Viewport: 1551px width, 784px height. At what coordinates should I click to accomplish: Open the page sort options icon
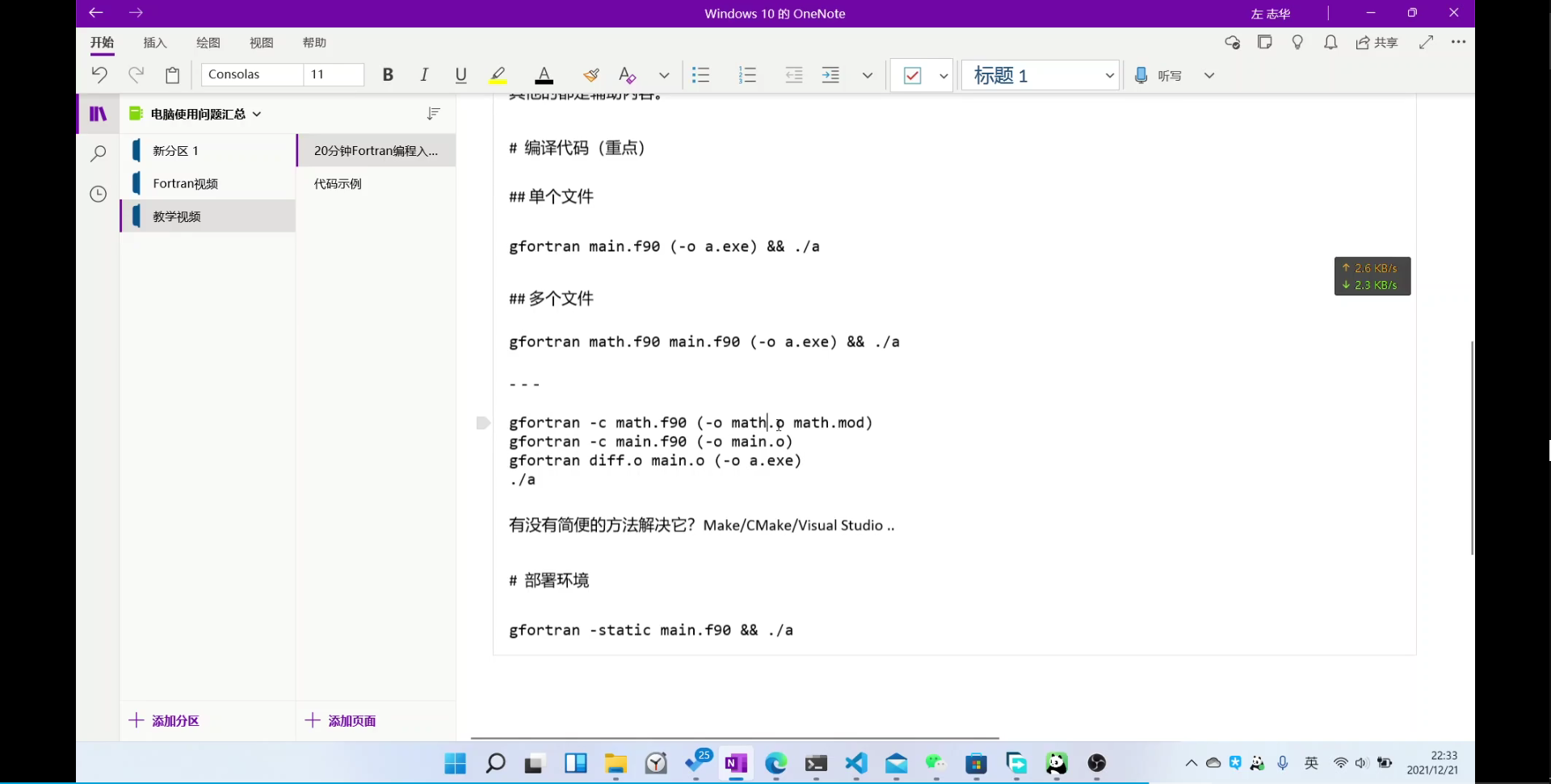(434, 114)
